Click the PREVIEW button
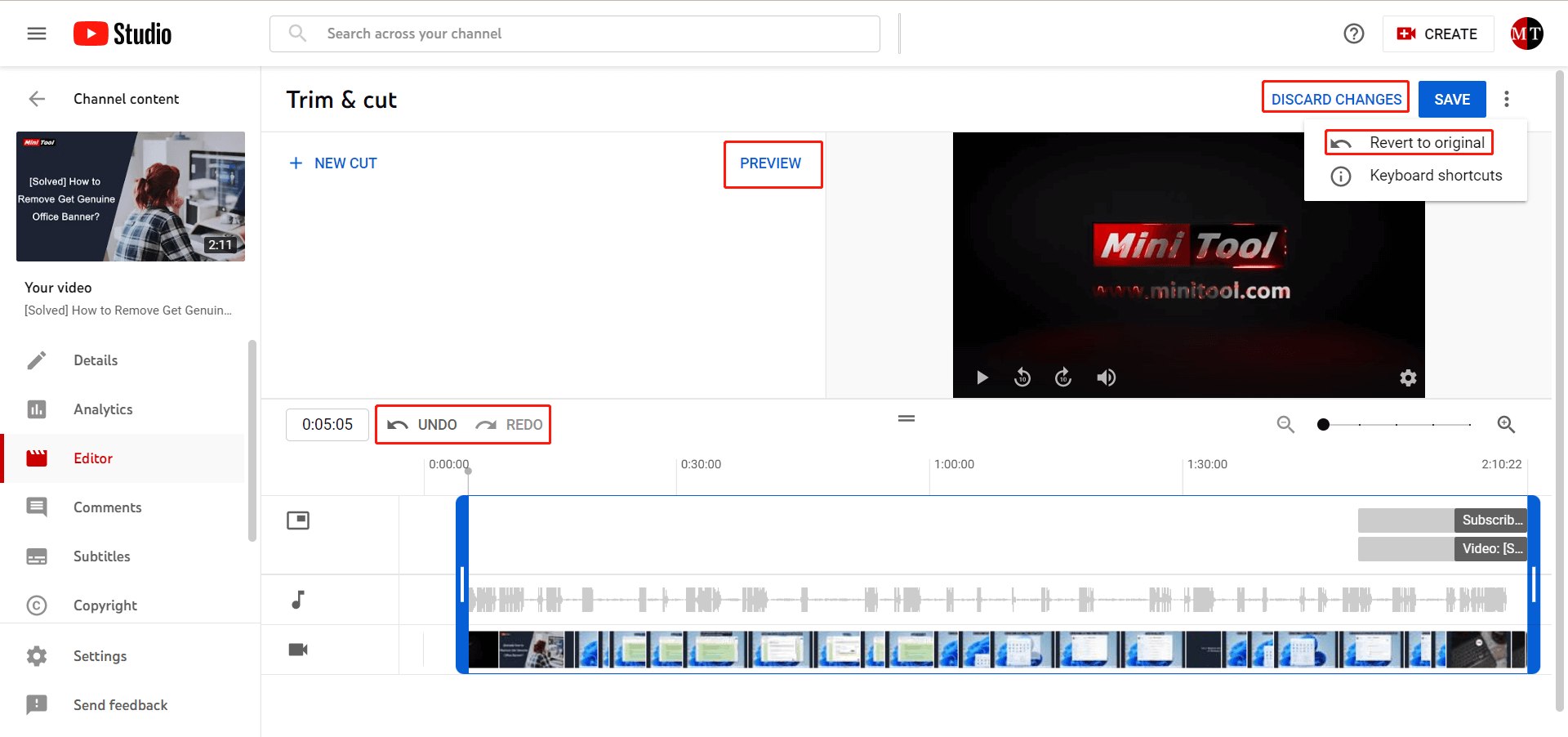This screenshot has height=737, width=1568. tap(770, 163)
